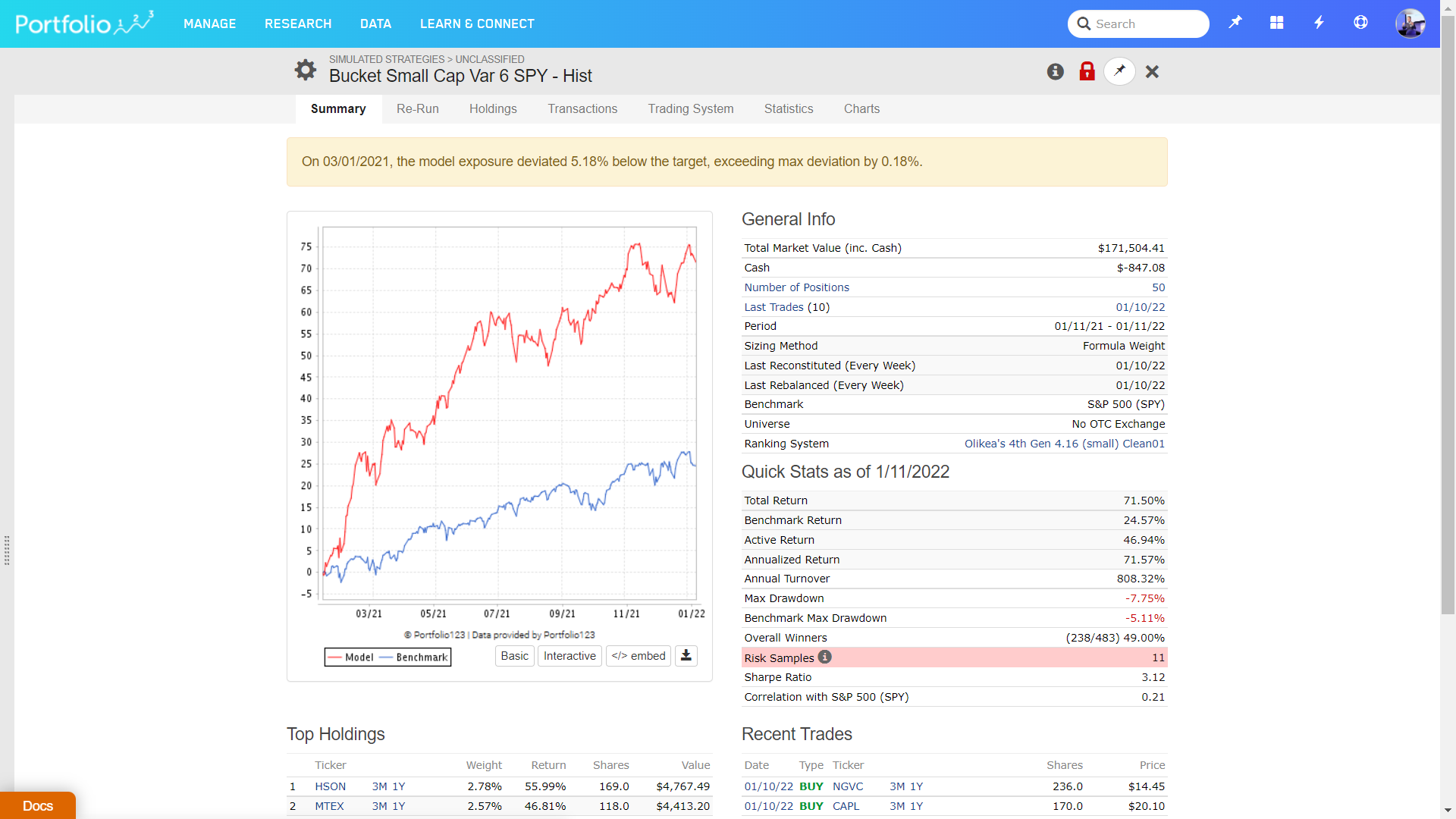
Task: Click Risk Samples info icon
Action: 825,657
